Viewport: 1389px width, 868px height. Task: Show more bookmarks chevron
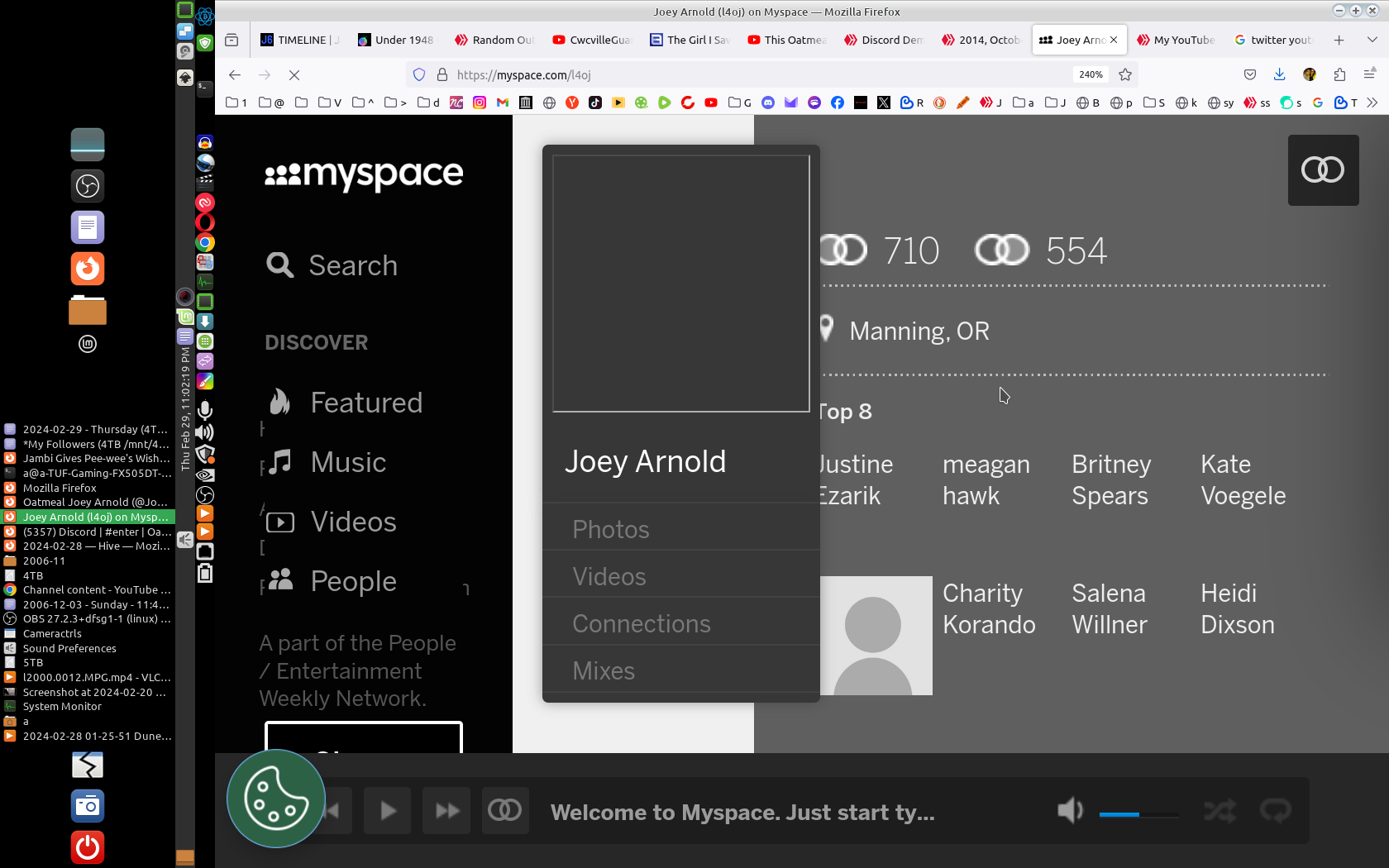click(1372, 103)
